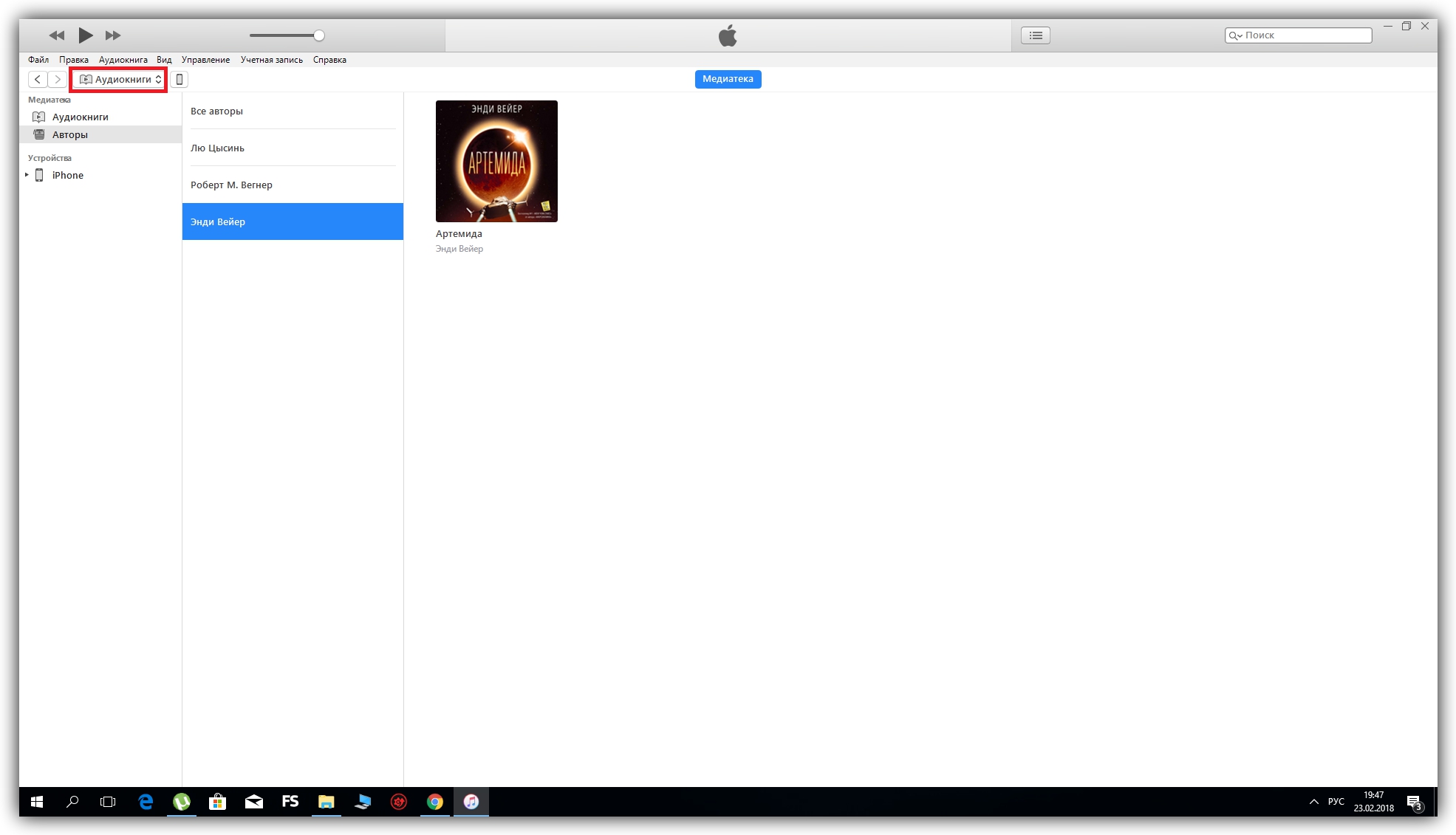The image size is (1456, 835).
Task: Launch Microsoft Edge from taskbar
Action: pos(146,802)
